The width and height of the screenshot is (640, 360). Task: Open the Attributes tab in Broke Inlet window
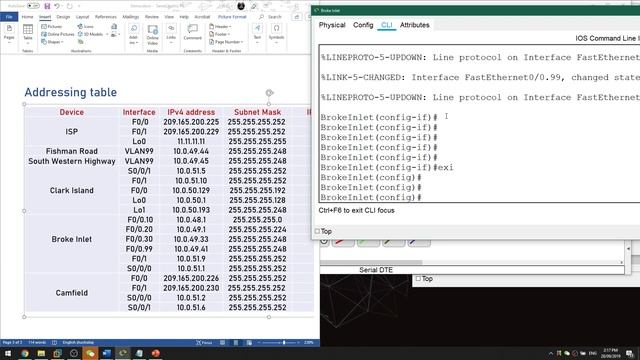pos(414,25)
